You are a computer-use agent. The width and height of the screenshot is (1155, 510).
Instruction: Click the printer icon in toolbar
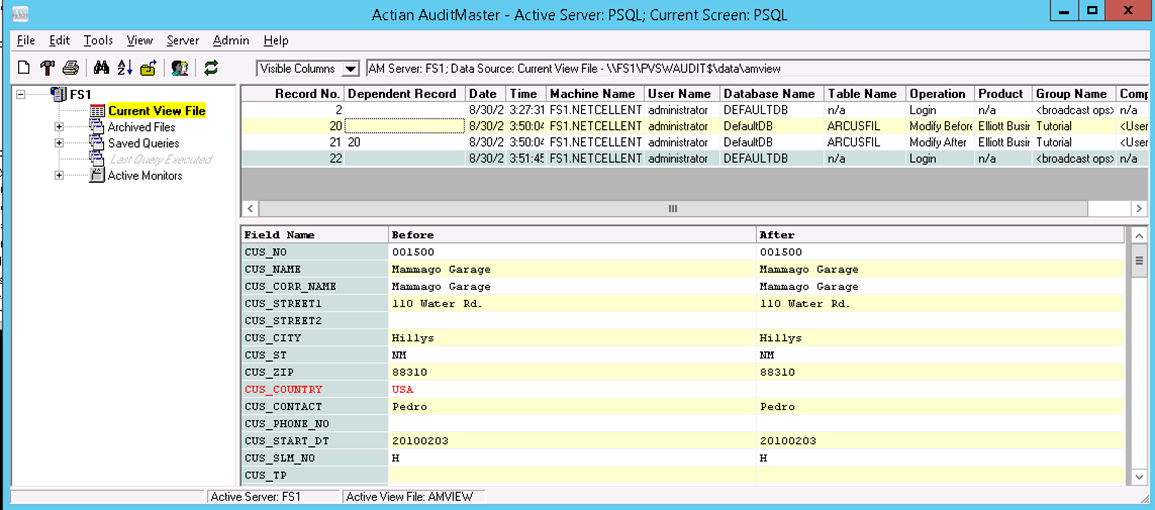[70, 69]
